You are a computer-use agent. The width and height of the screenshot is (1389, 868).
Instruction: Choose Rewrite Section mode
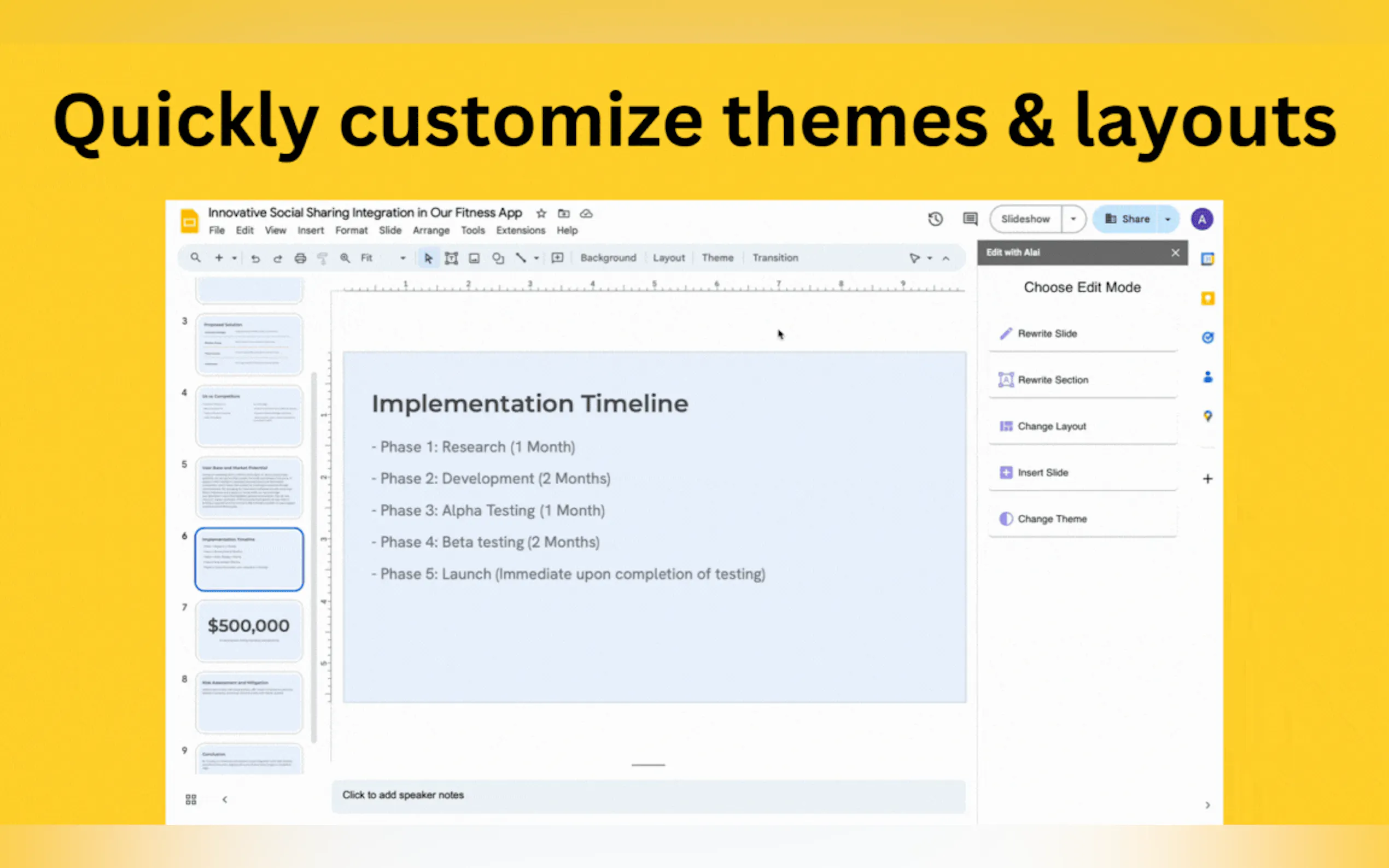pos(1083,380)
